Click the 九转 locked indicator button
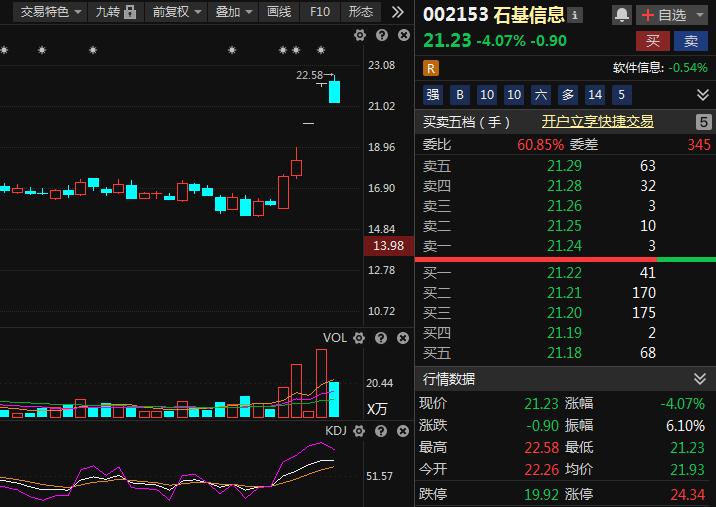Viewport: 716px width, 507px height. (x=116, y=12)
